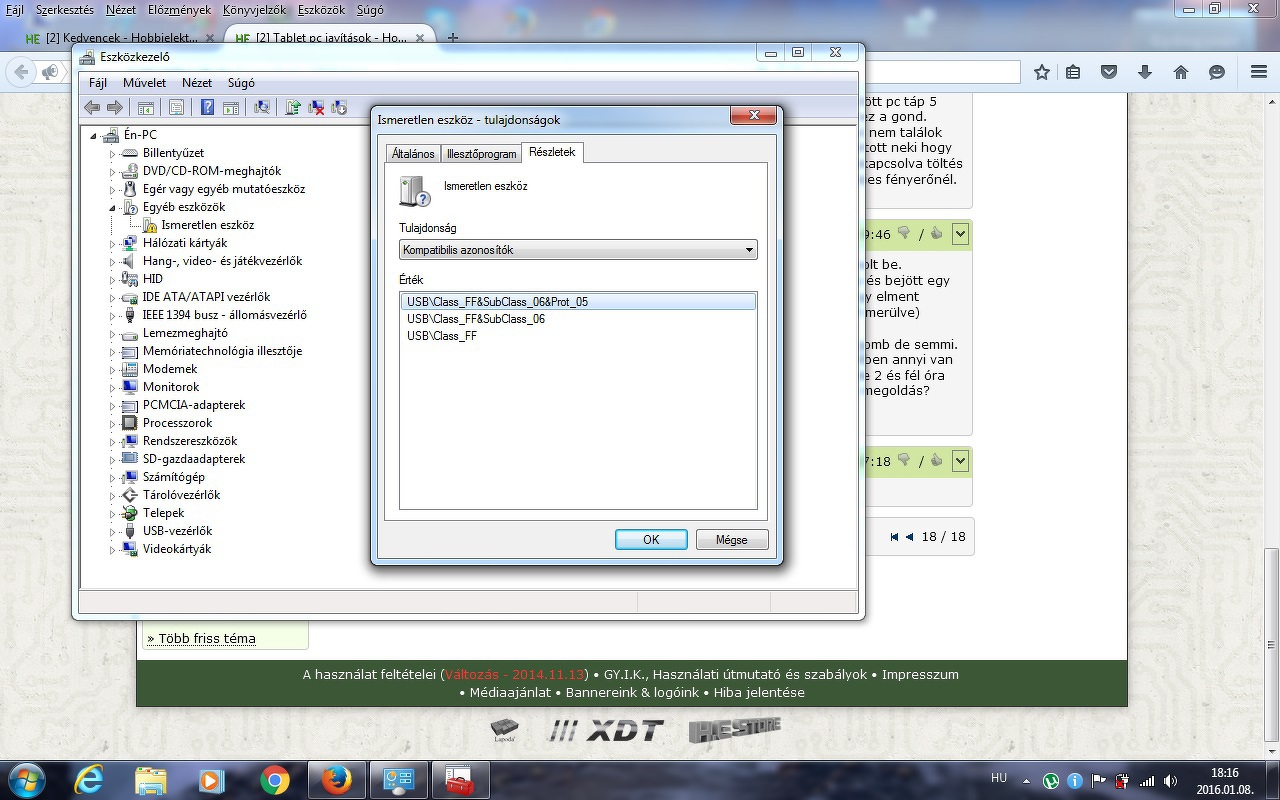
Task: Open the blue Help icon in Eszközkezelő toolbar
Action: click(207, 107)
